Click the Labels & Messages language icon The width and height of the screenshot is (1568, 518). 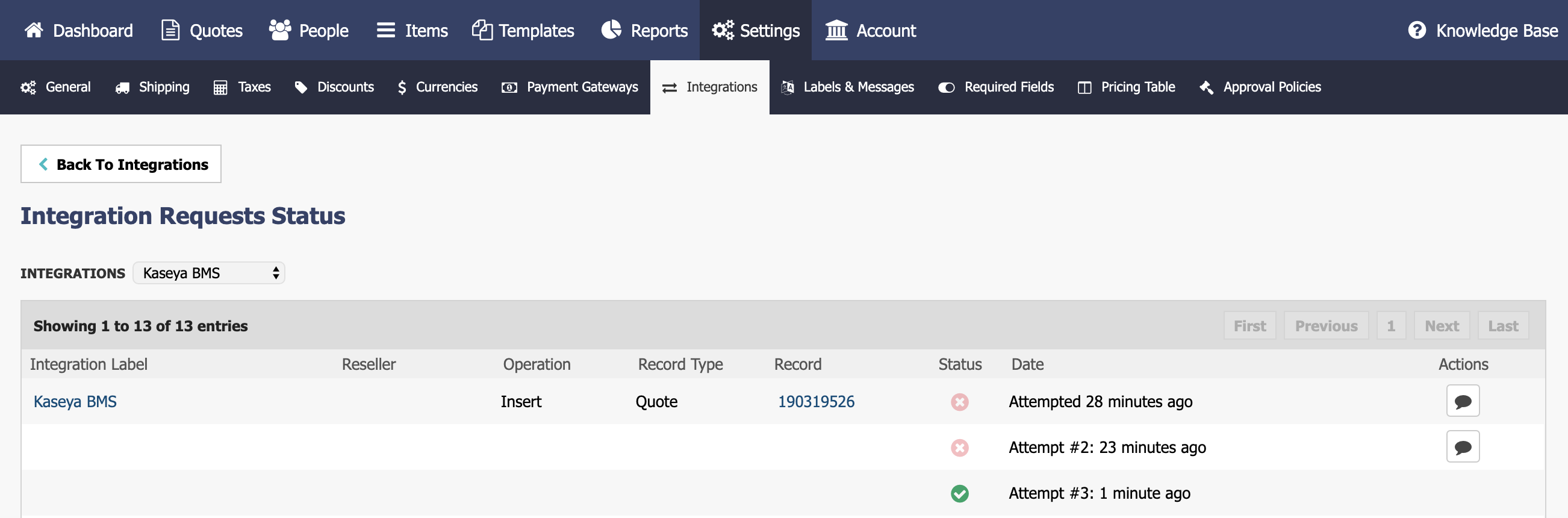[x=787, y=88]
